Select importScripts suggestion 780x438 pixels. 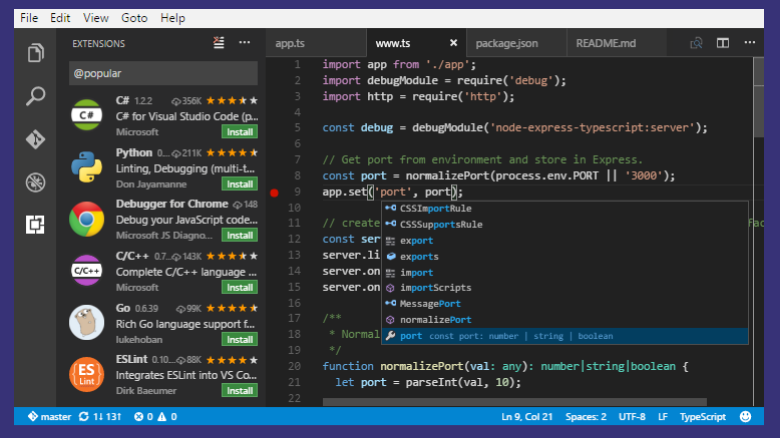click(565, 288)
